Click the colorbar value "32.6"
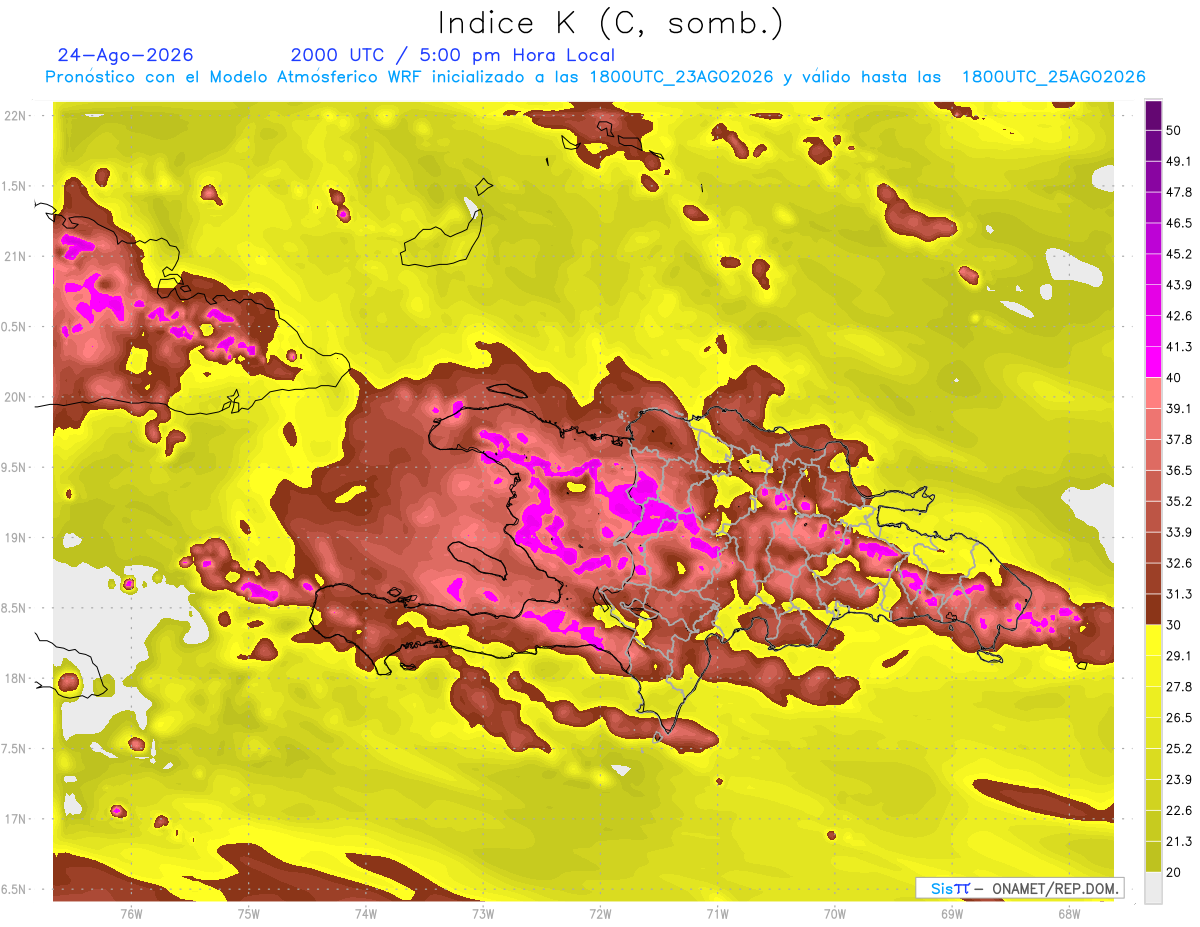The height and width of the screenshot is (927, 1200). pos(1178,563)
